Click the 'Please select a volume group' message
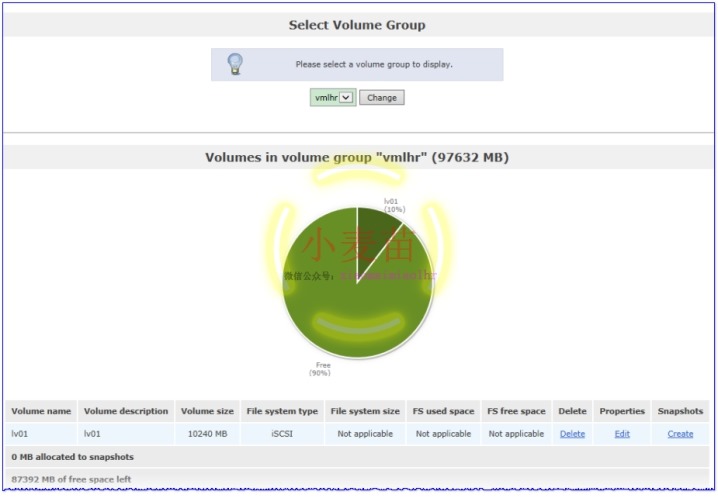This screenshot has width=718, height=499. [x=374, y=65]
